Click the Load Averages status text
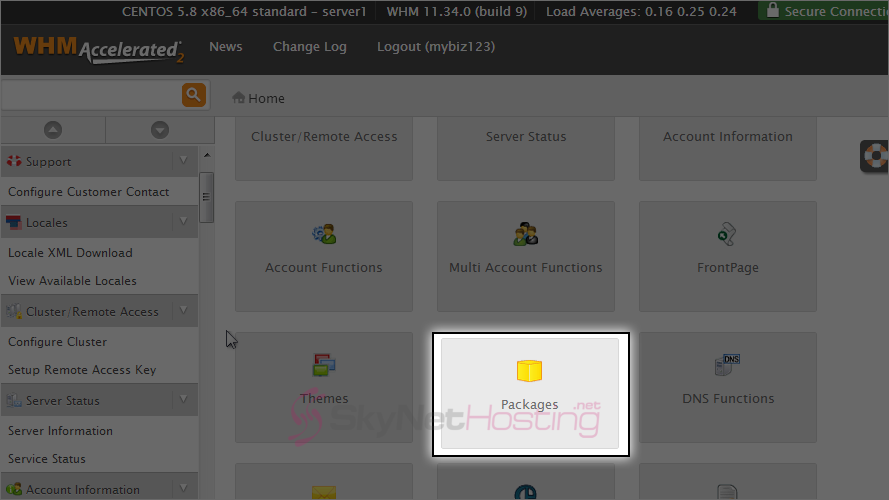Image resolution: width=889 pixels, height=500 pixels. (x=641, y=11)
